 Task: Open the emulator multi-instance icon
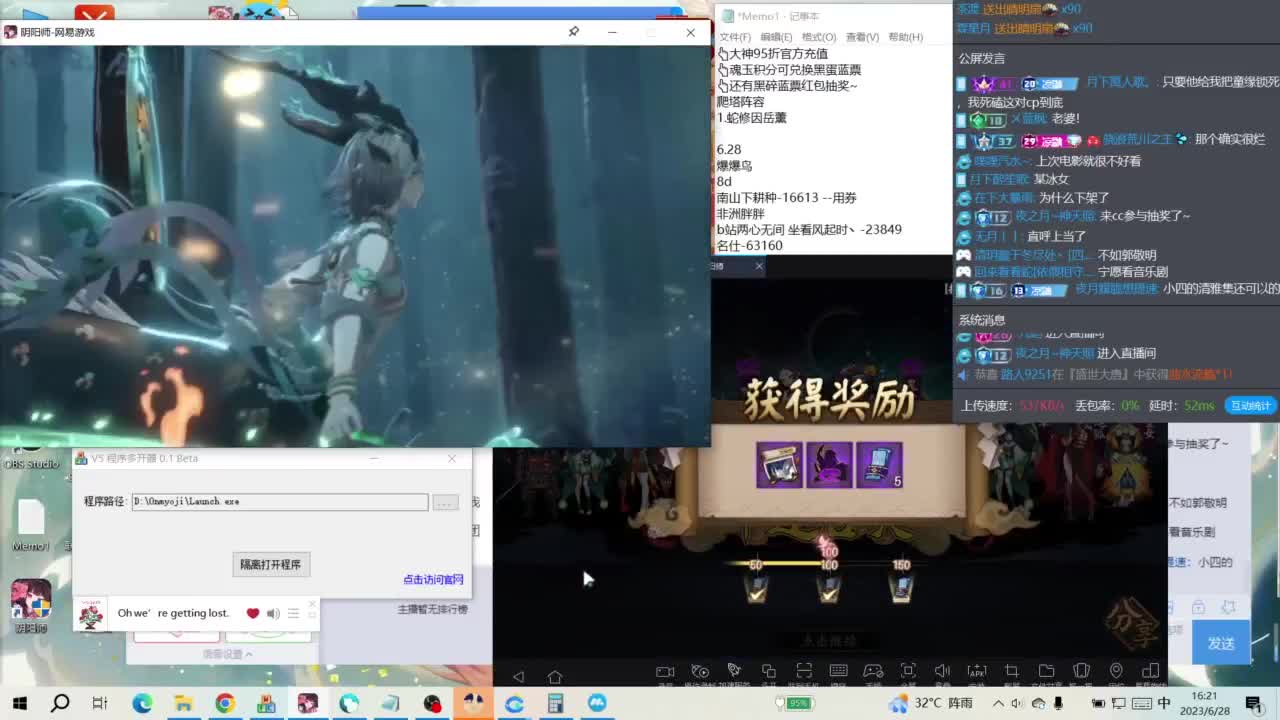[769, 671]
